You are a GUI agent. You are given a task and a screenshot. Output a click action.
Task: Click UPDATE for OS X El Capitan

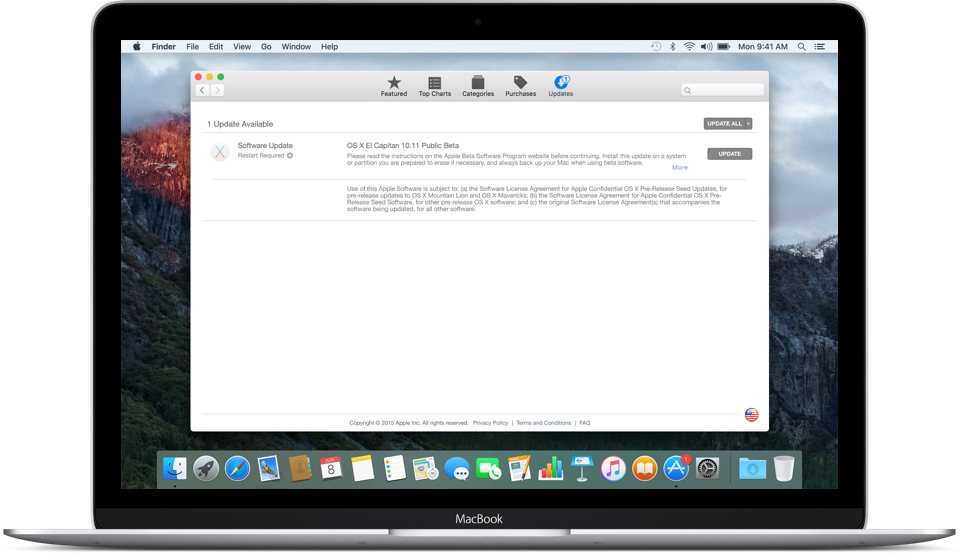pos(730,154)
